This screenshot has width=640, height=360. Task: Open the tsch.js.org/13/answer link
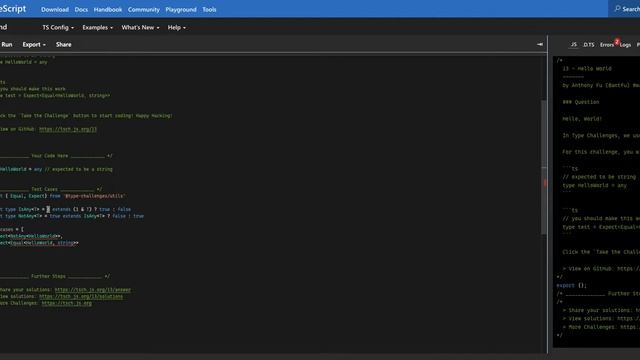coord(93,290)
